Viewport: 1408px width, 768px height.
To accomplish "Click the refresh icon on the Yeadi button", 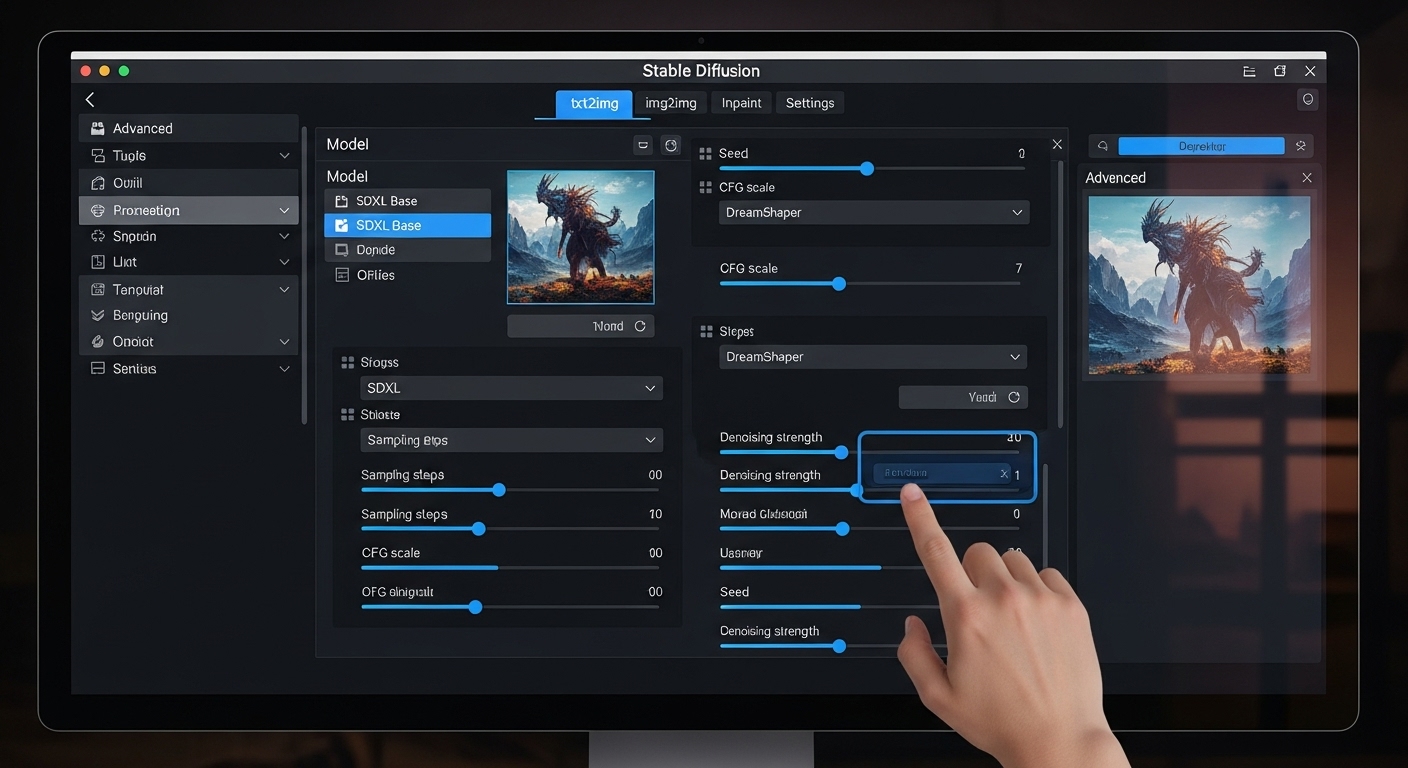I will [1013, 397].
